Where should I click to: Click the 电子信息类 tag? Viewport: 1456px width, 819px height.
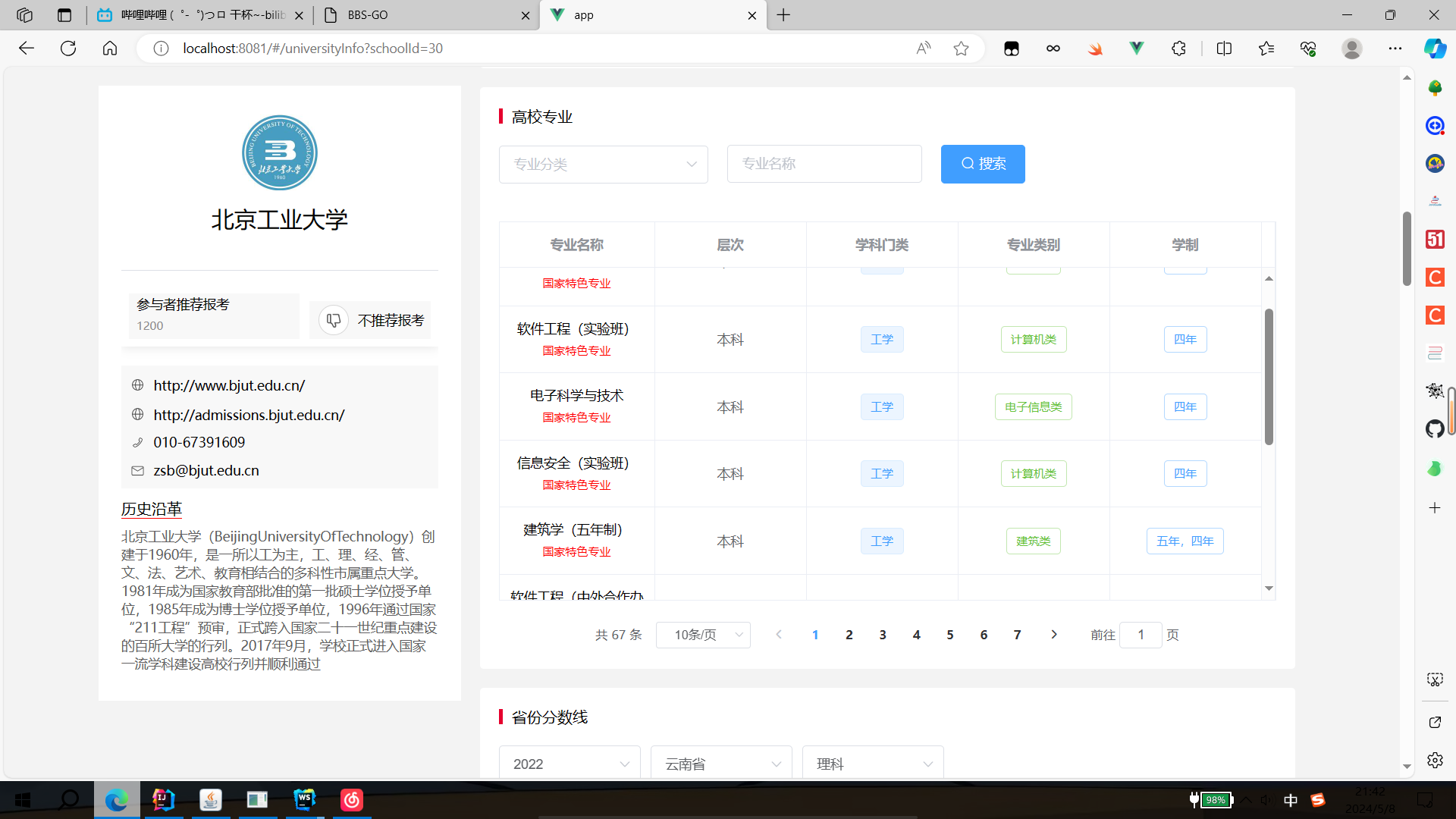1034,407
